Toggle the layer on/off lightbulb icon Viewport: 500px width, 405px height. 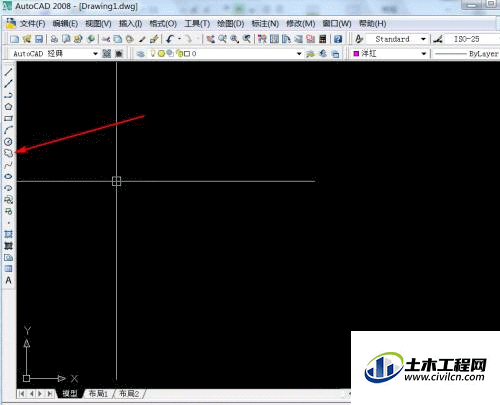coord(153,53)
